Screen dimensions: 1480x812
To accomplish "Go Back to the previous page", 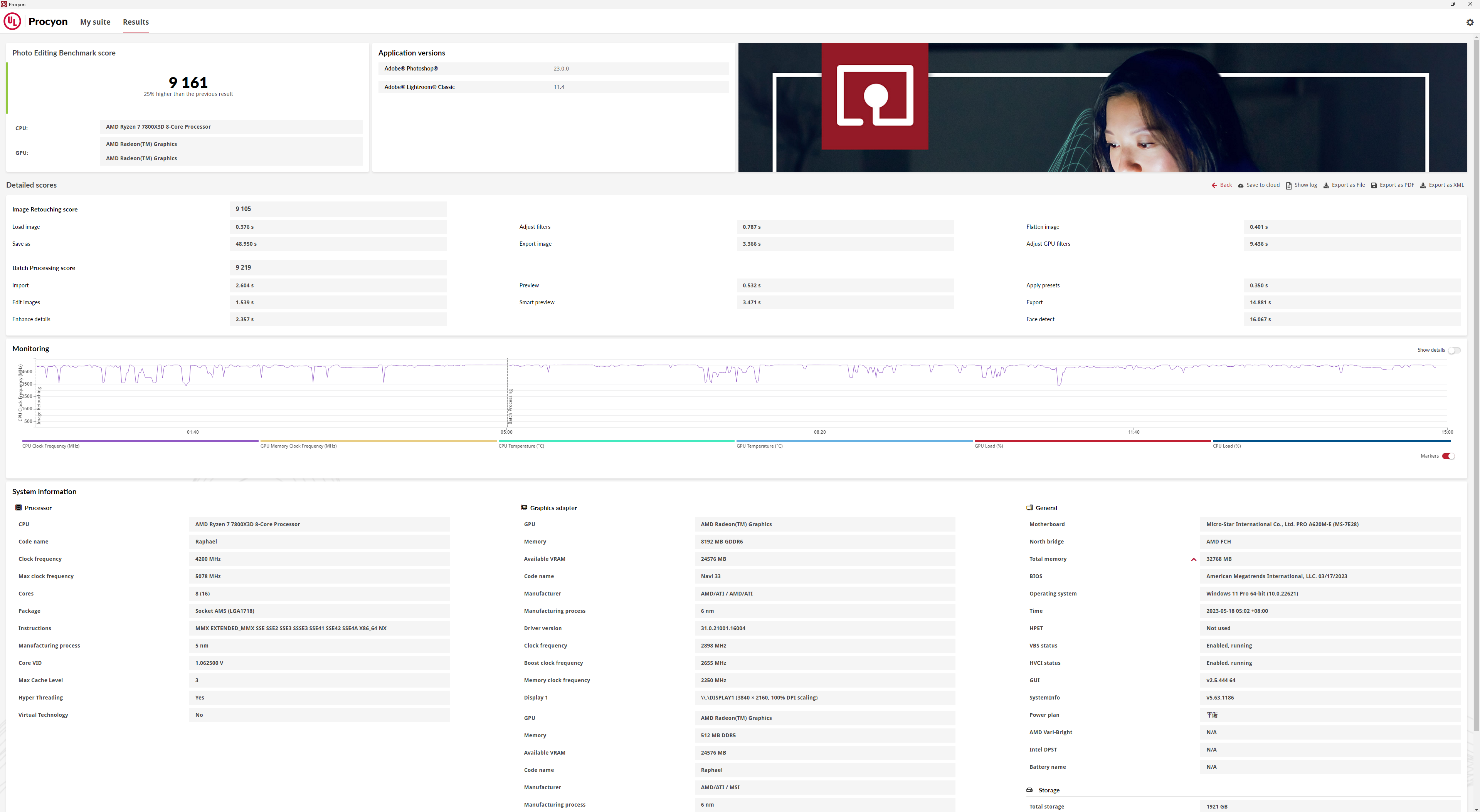I will tap(1226, 185).
